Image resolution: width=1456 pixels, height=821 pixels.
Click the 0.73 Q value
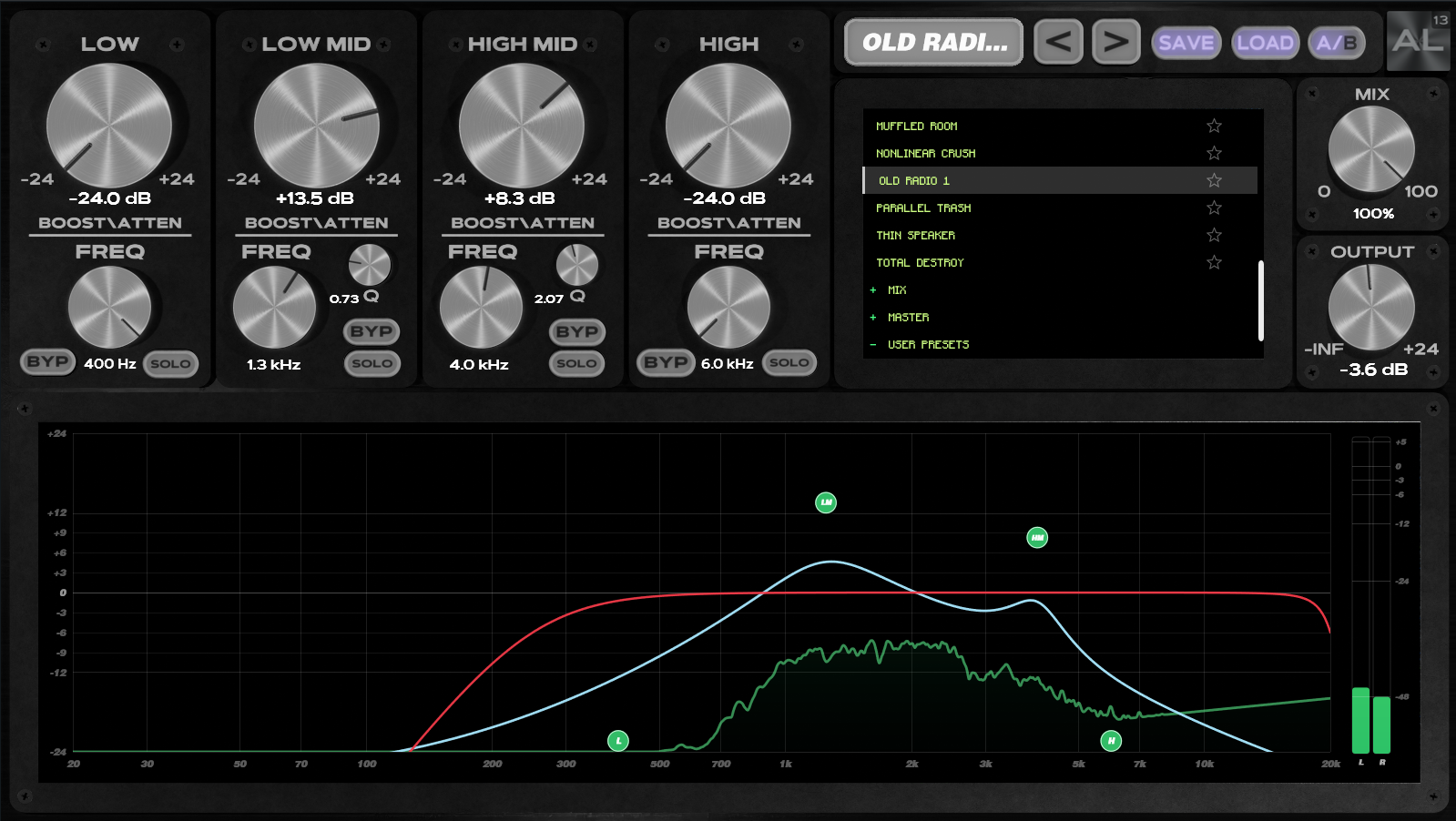pyautogui.click(x=344, y=299)
